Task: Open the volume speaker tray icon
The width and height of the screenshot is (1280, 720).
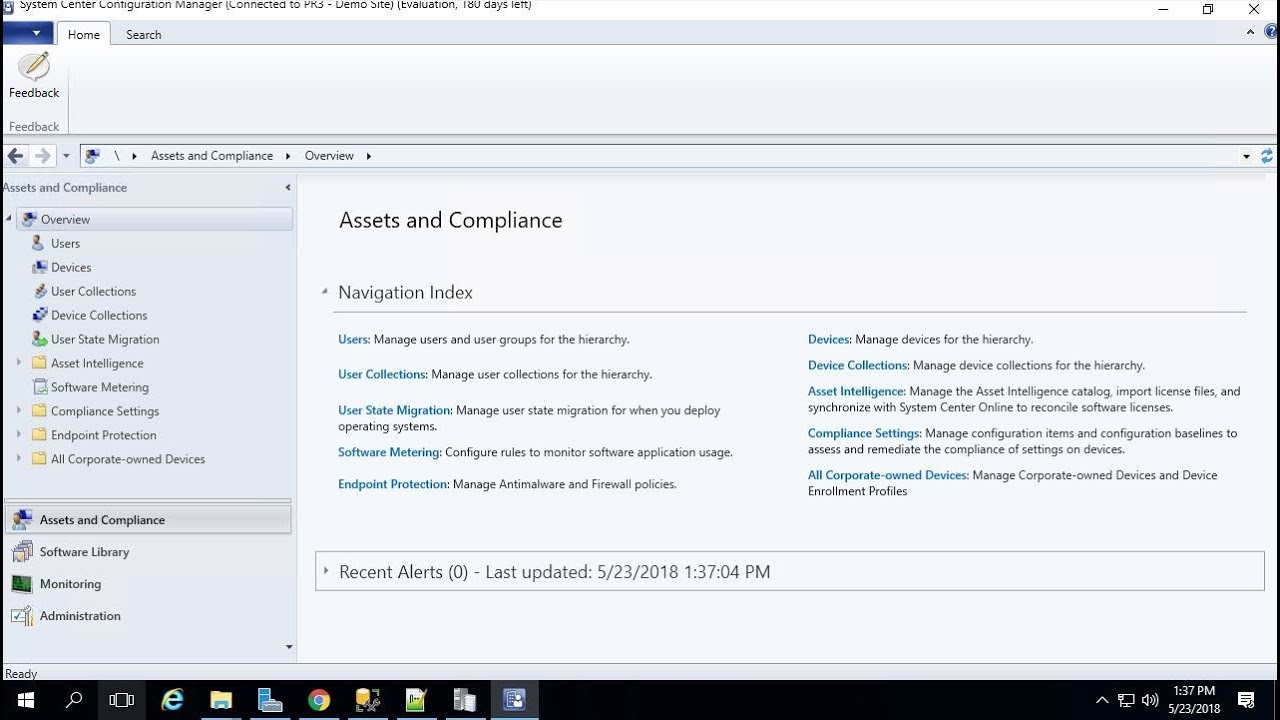Action: [x=1150, y=700]
